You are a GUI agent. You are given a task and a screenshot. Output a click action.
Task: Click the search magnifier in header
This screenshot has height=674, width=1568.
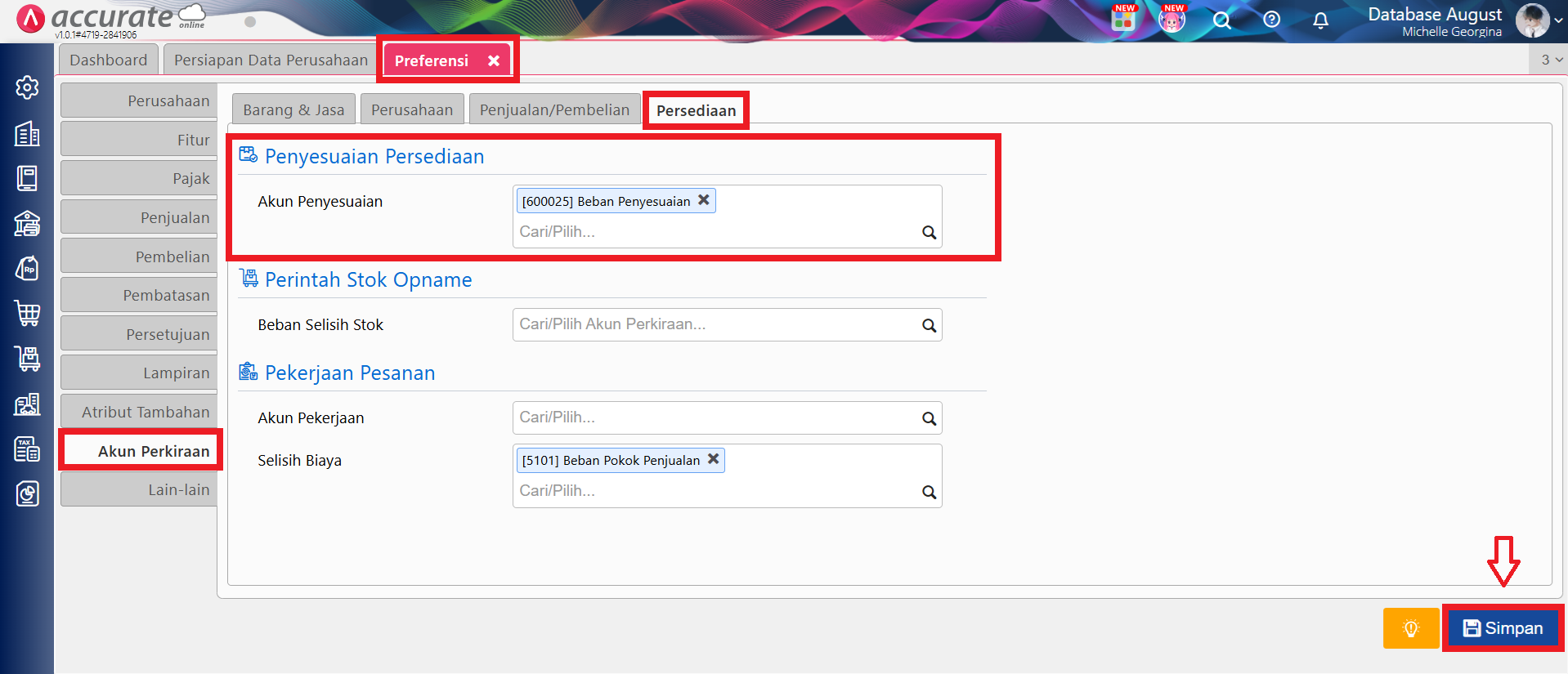point(1222,20)
